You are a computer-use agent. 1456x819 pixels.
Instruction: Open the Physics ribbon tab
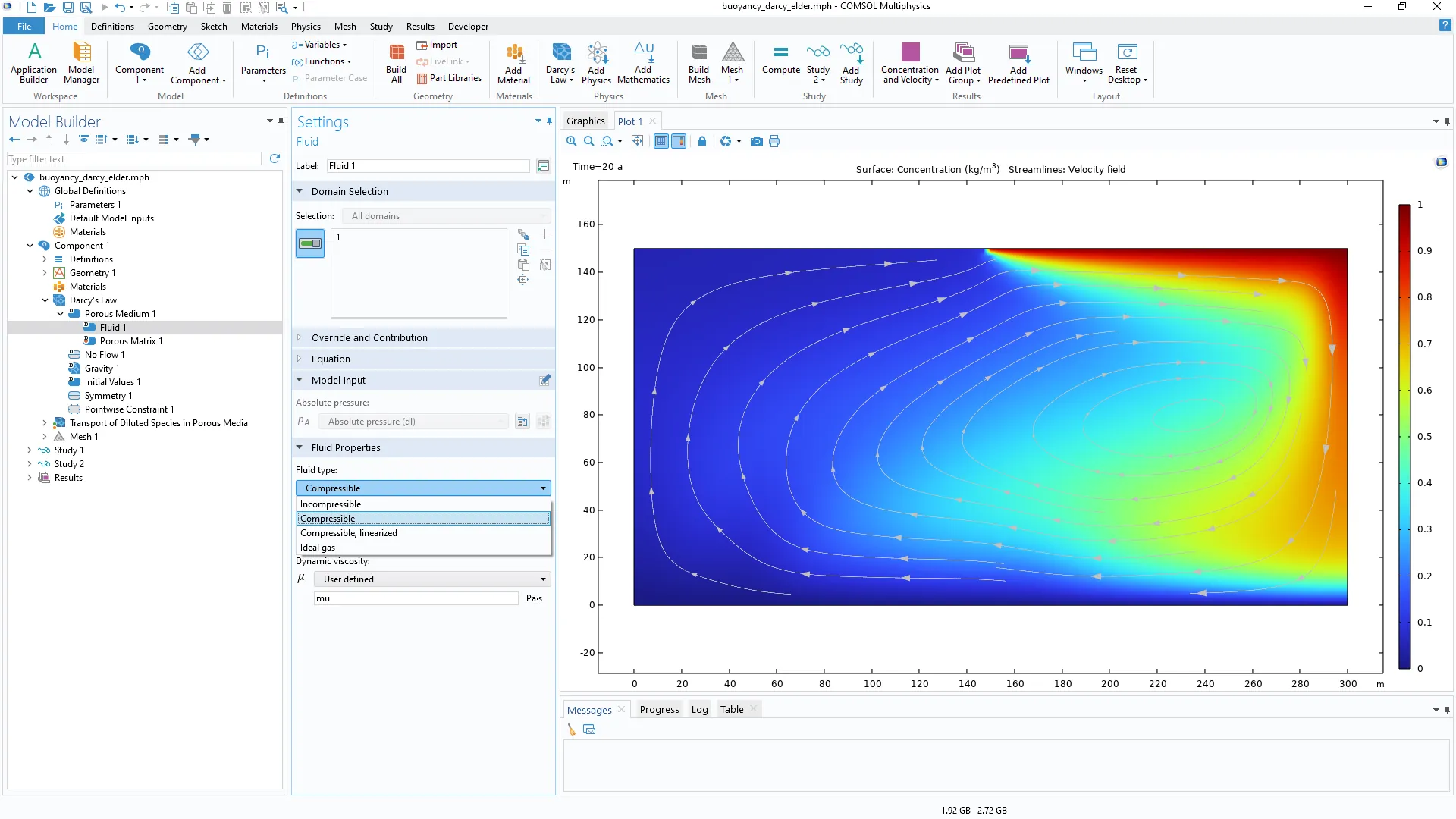pyautogui.click(x=306, y=26)
